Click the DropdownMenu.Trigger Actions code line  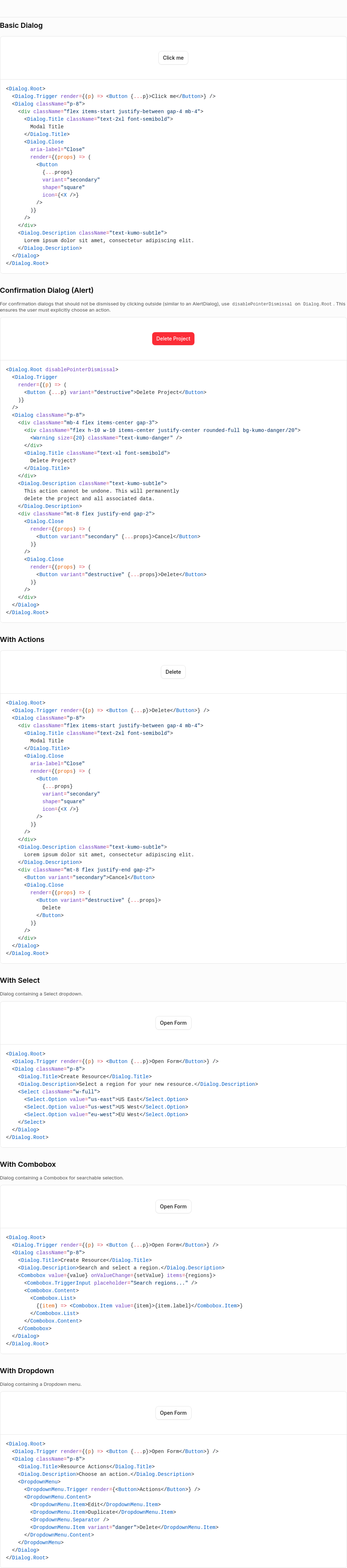click(112, 1490)
